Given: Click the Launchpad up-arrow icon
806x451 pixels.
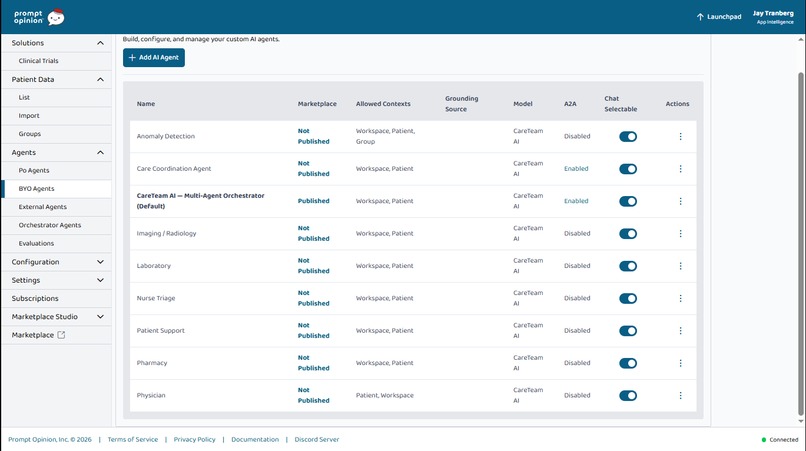Looking at the screenshot, I should (x=700, y=17).
